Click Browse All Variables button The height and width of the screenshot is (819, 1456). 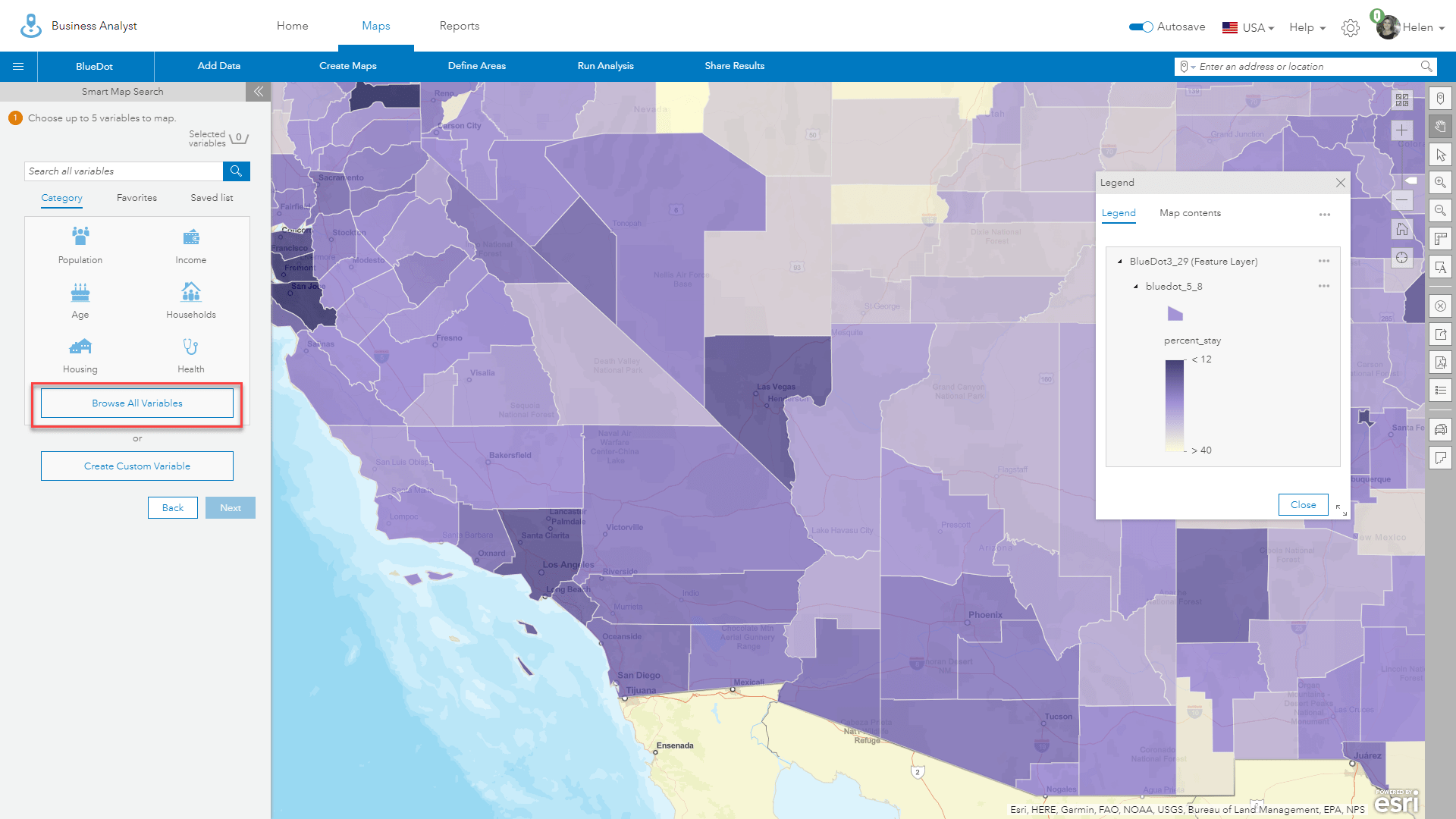[137, 403]
